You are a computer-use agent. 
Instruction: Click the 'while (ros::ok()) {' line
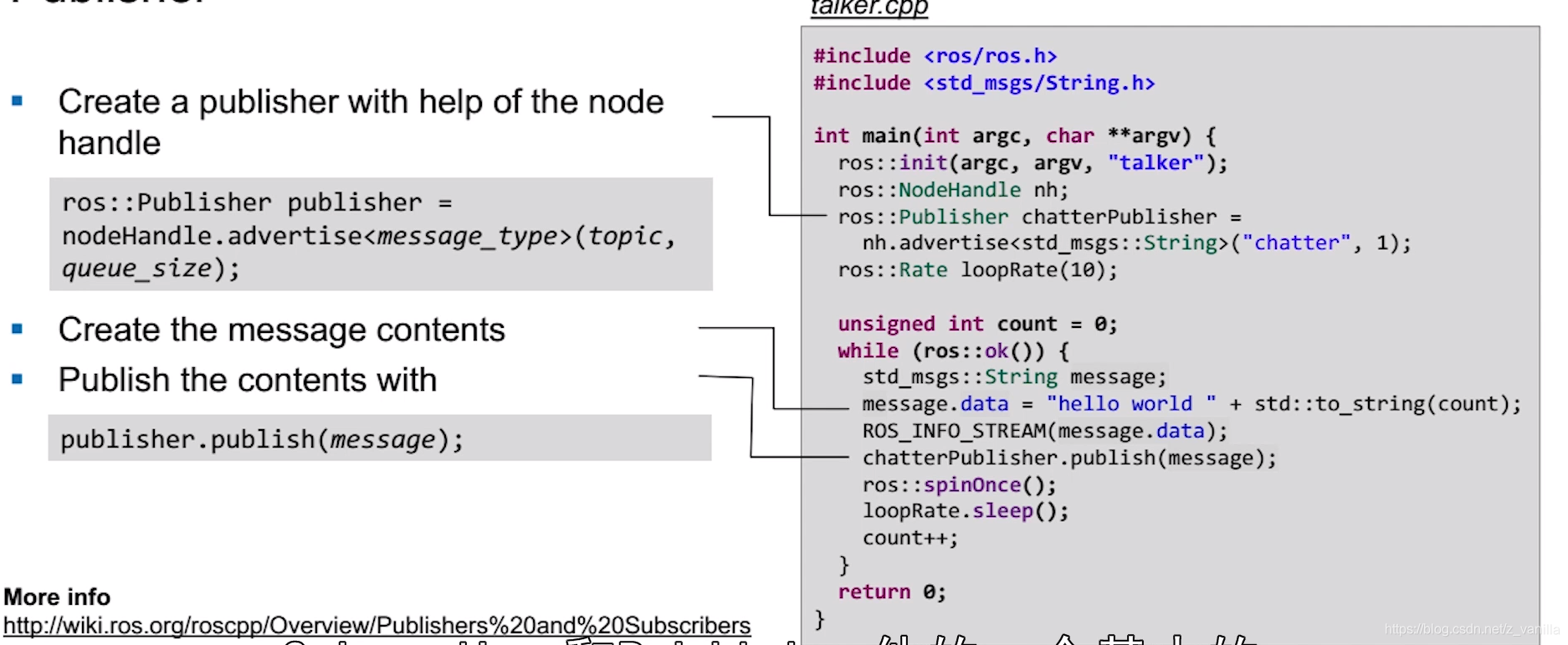click(x=953, y=351)
